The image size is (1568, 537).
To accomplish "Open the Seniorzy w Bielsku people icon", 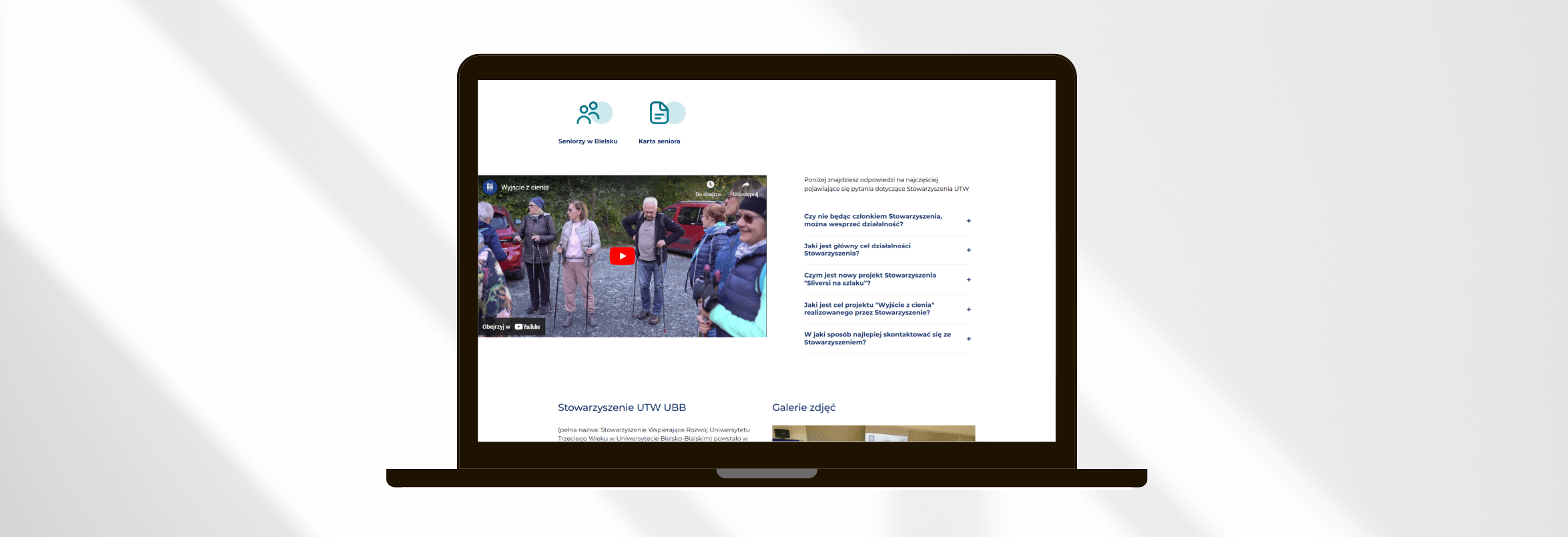I will [593, 113].
